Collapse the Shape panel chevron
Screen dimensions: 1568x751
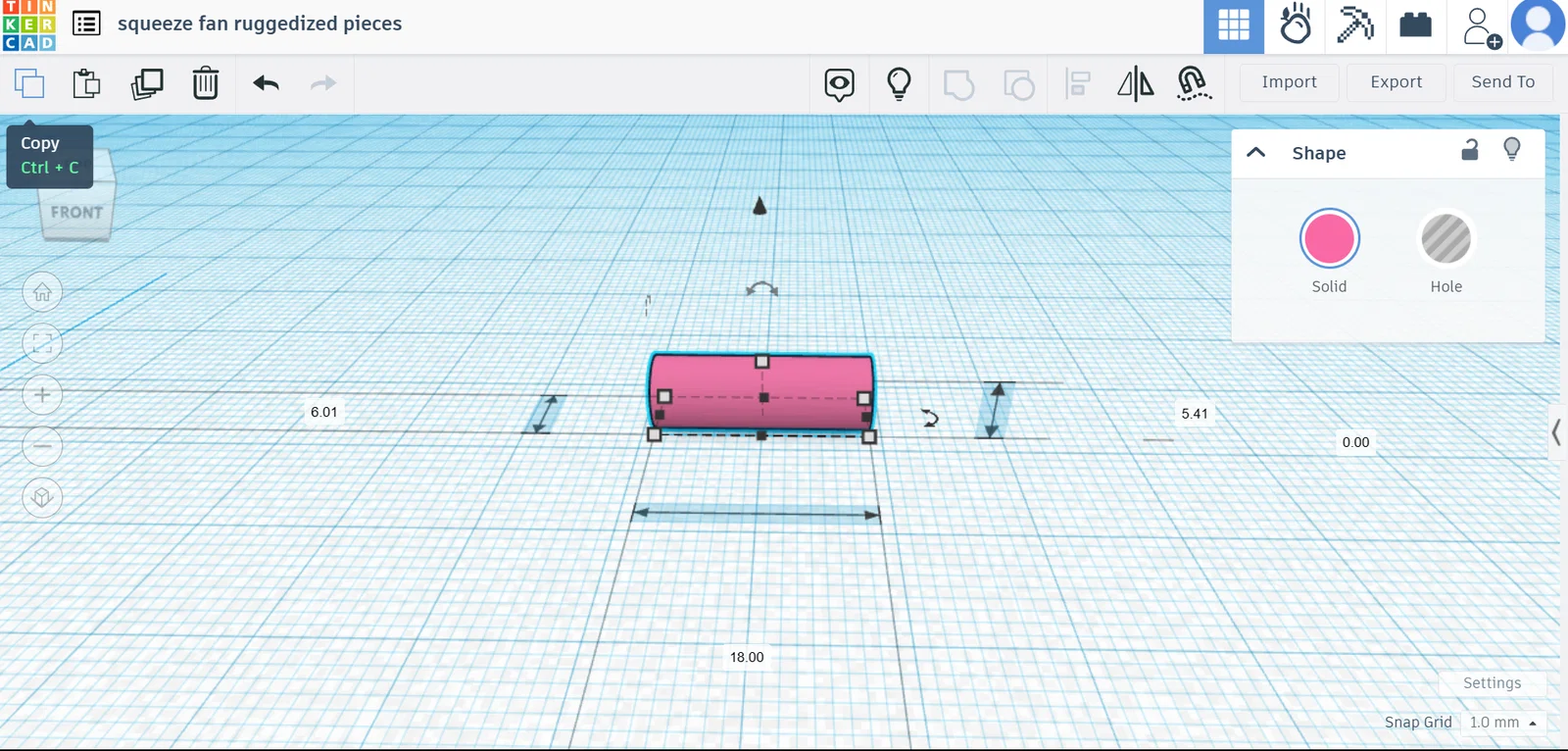[x=1255, y=153]
